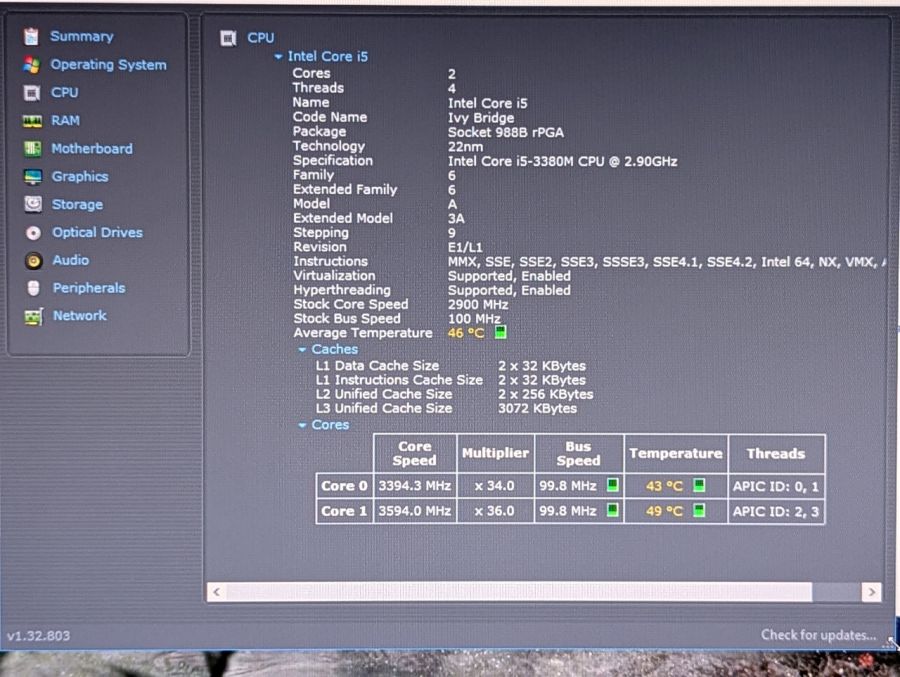Collapse the Intel Core i5 tree node
The width and height of the screenshot is (900, 677).
[278, 56]
